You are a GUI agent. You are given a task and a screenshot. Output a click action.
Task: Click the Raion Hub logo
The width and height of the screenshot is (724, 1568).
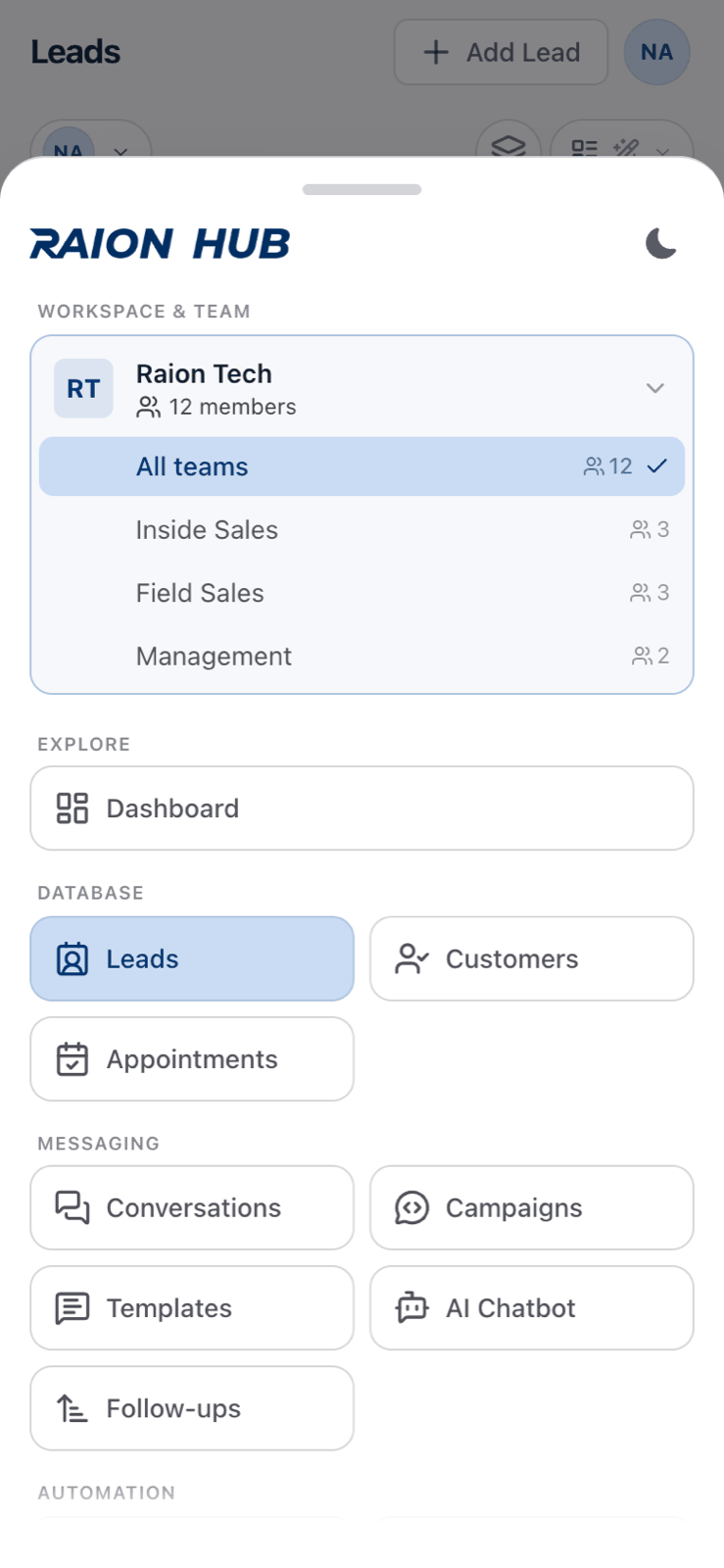pyautogui.click(x=160, y=243)
